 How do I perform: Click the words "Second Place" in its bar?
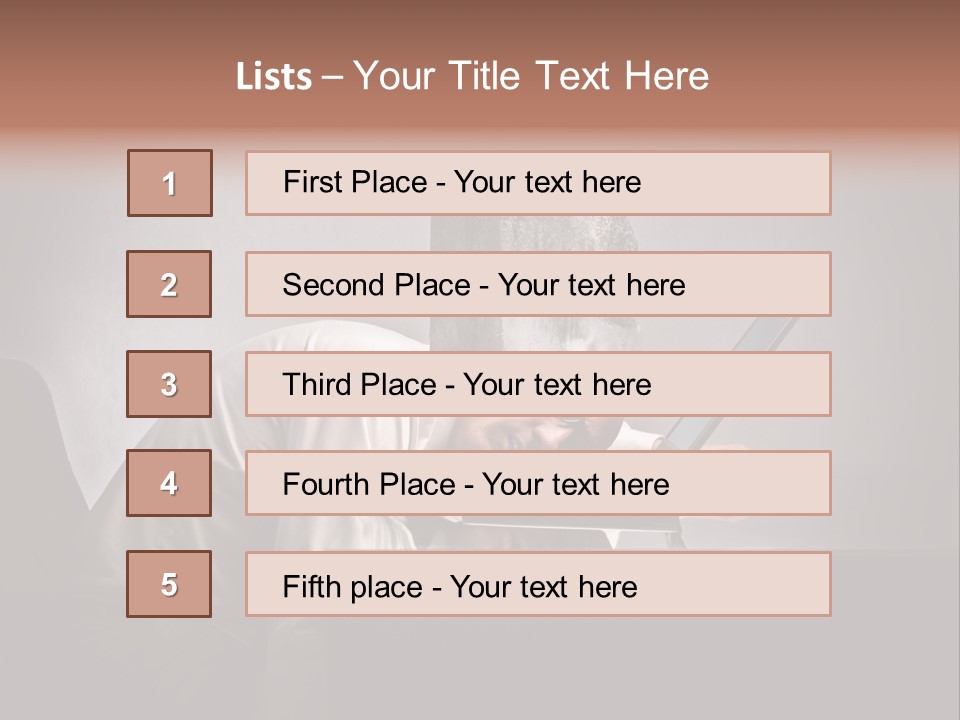click(377, 285)
